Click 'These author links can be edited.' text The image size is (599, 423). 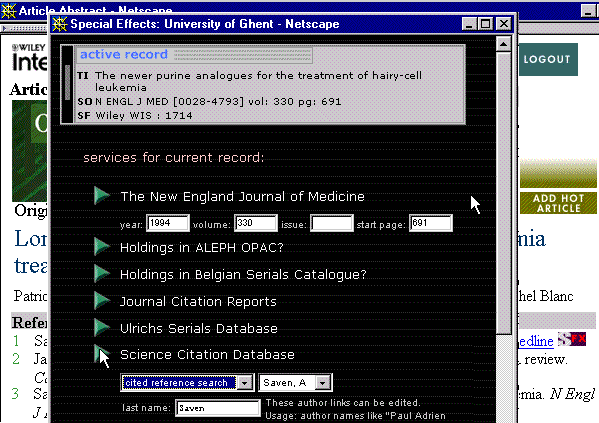click(343, 403)
